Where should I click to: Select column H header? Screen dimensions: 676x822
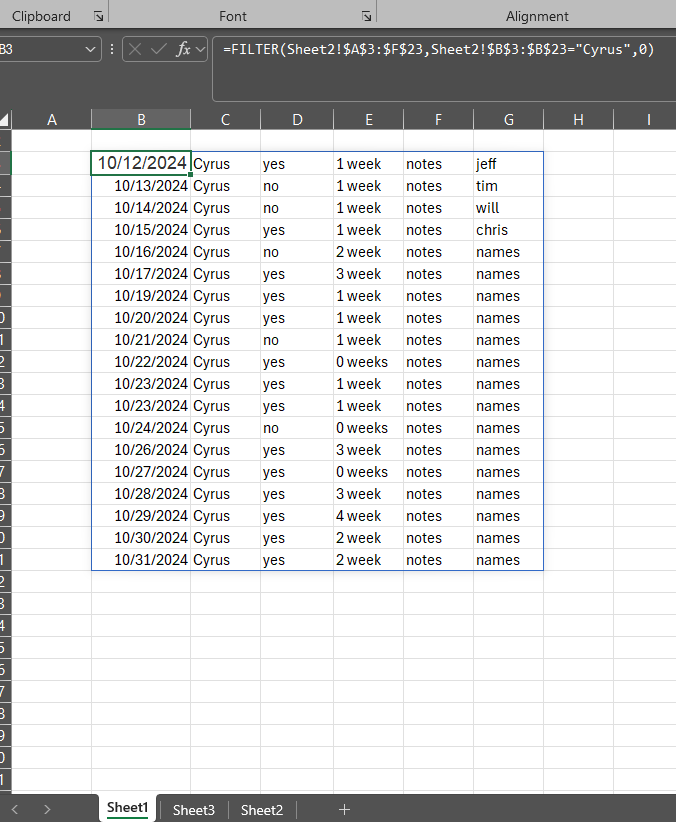pos(578,120)
